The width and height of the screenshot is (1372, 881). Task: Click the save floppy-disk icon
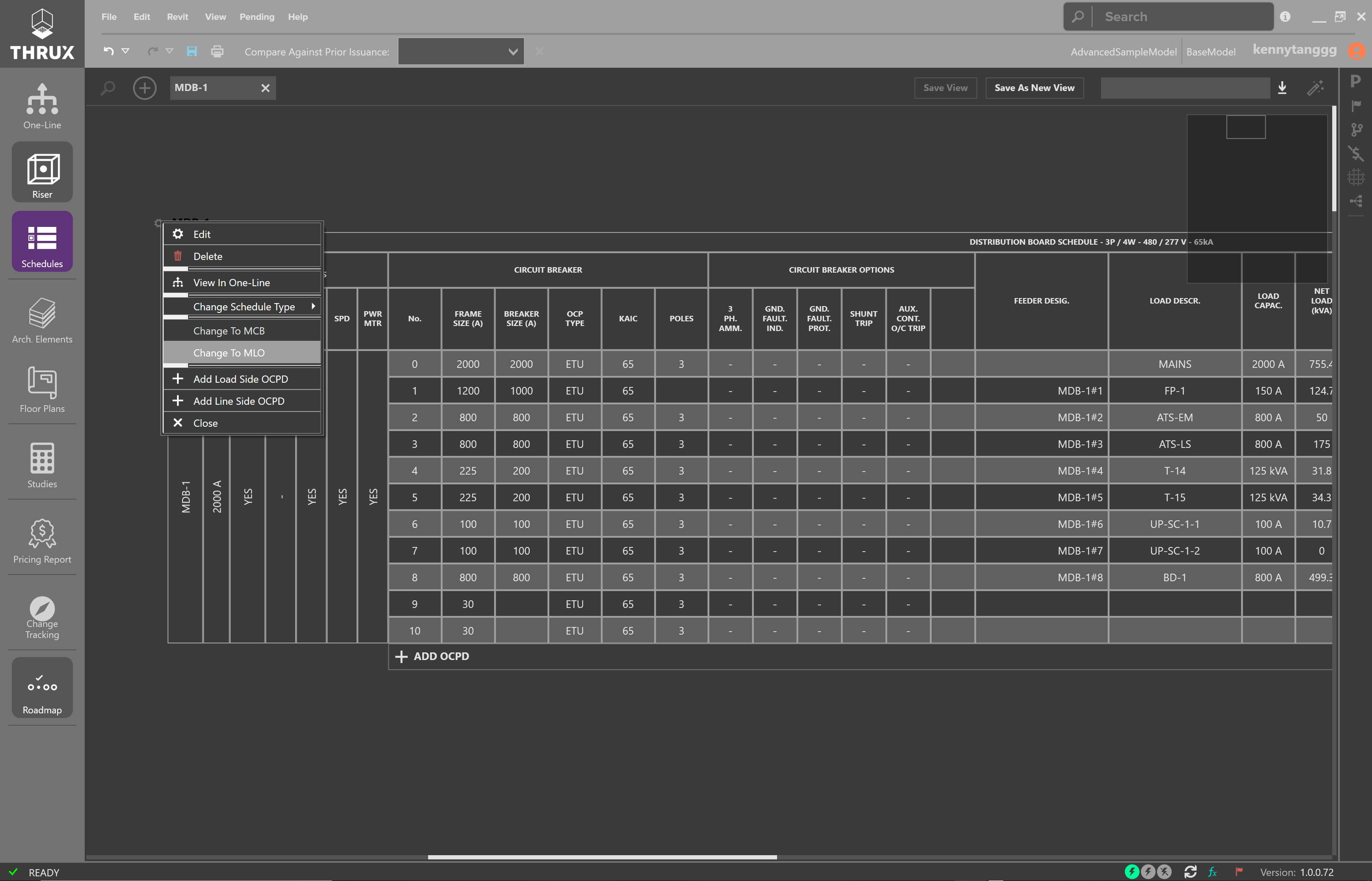click(192, 52)
